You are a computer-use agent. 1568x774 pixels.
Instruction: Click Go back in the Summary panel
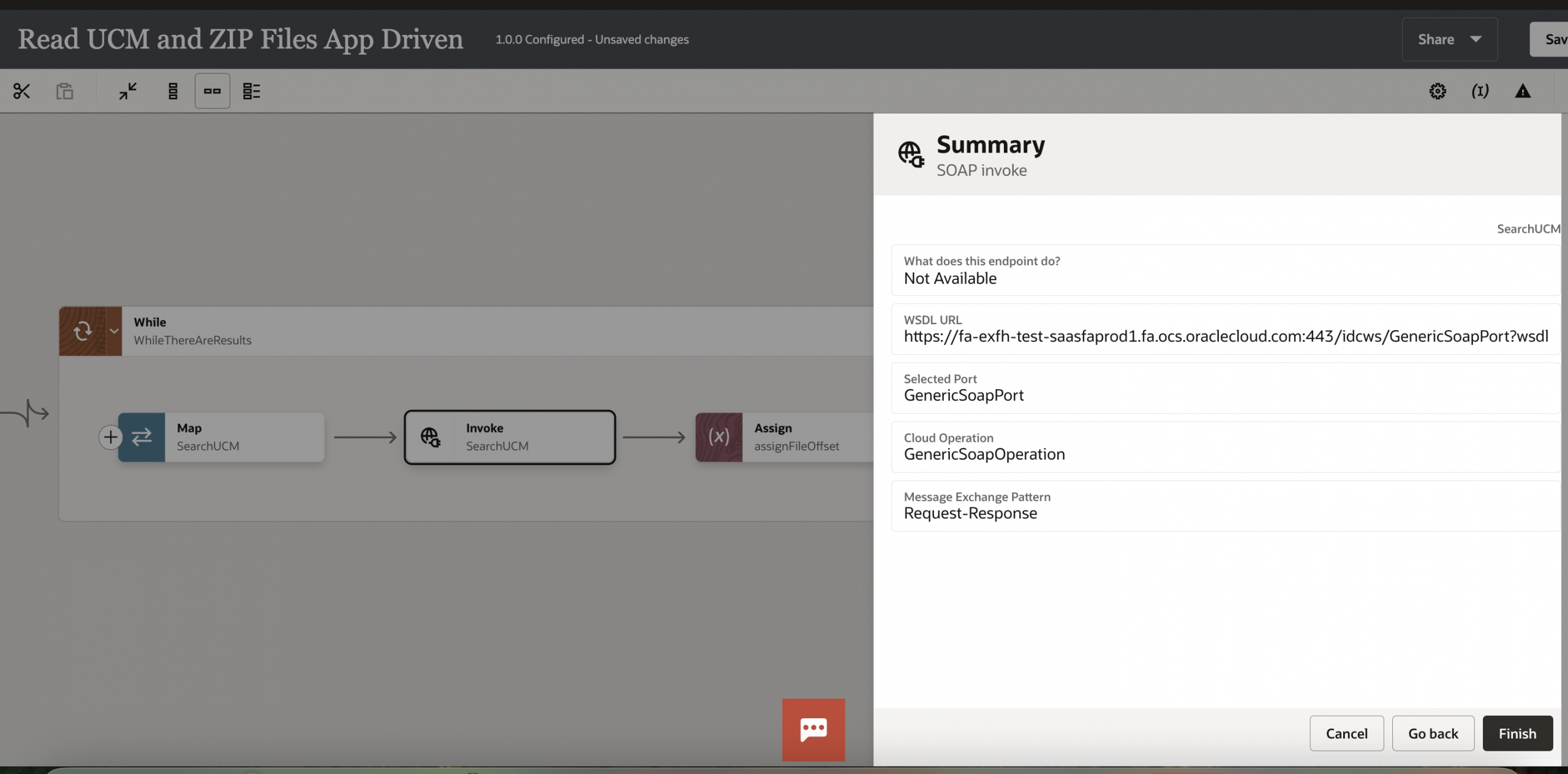1433,733
